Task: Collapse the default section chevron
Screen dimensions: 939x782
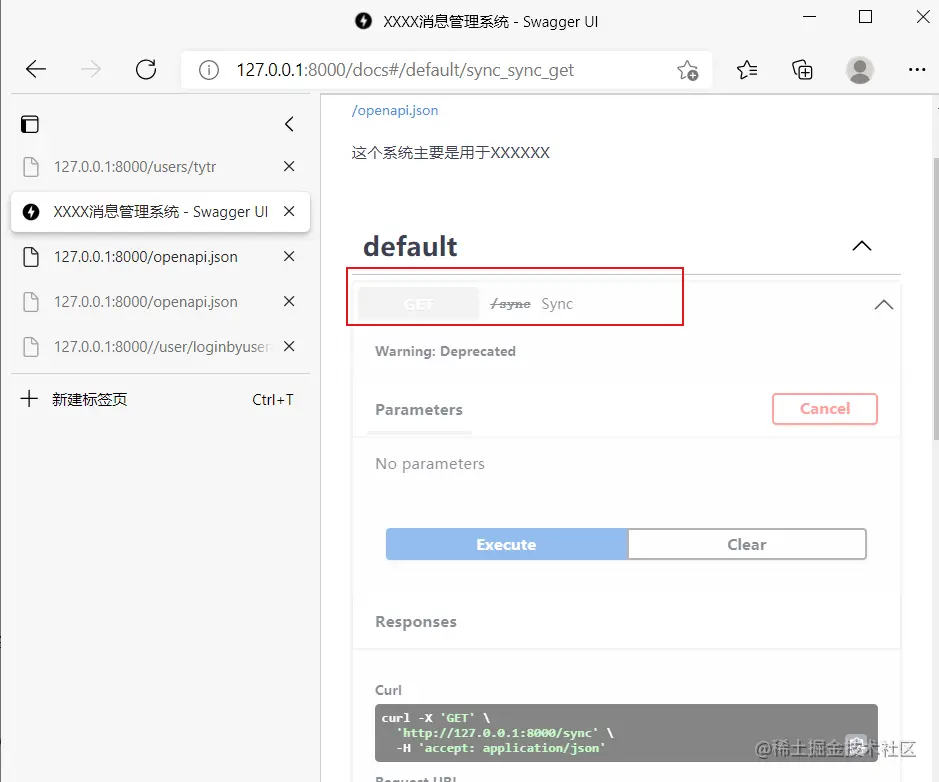Action: coord(862,246)
